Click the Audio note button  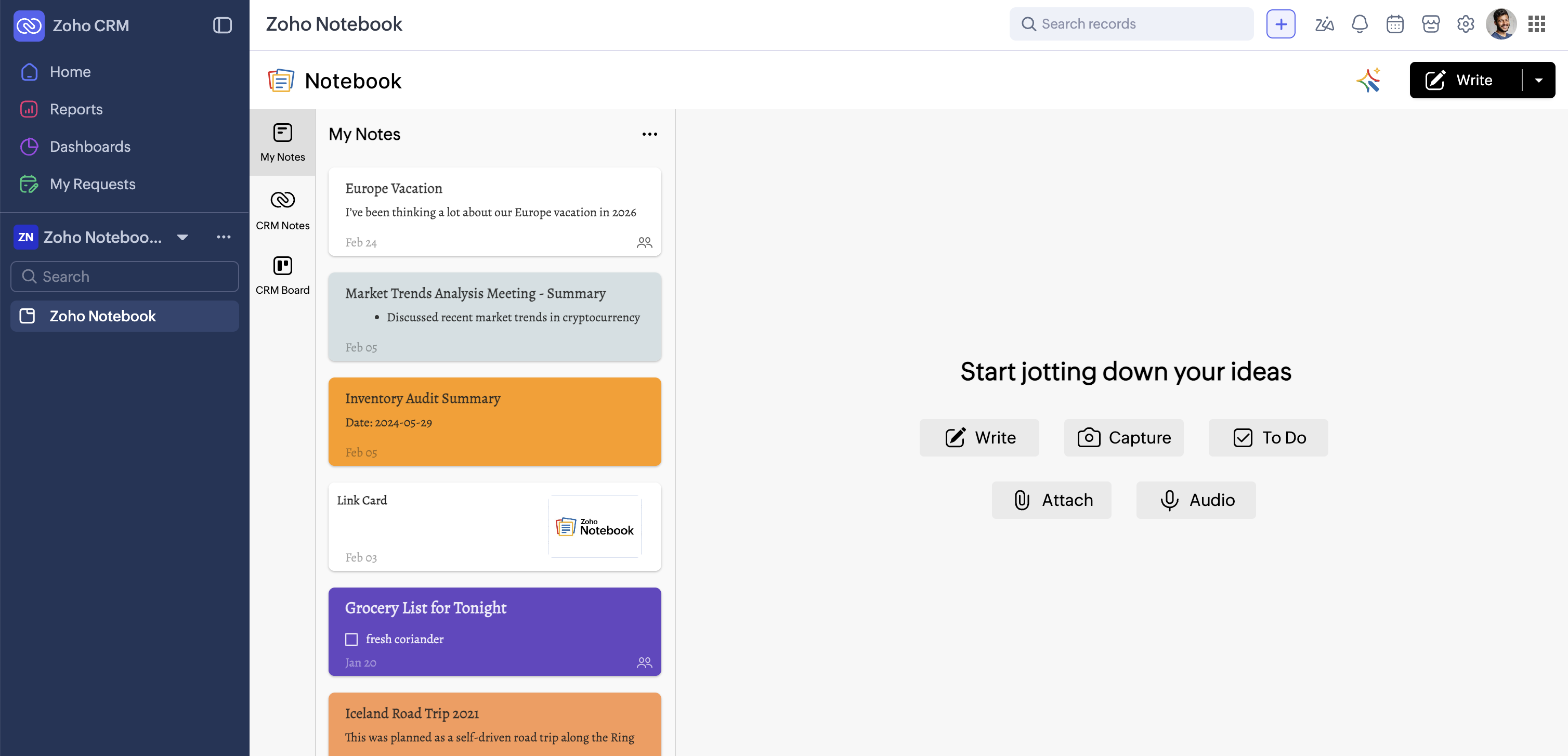point(1195,500)
